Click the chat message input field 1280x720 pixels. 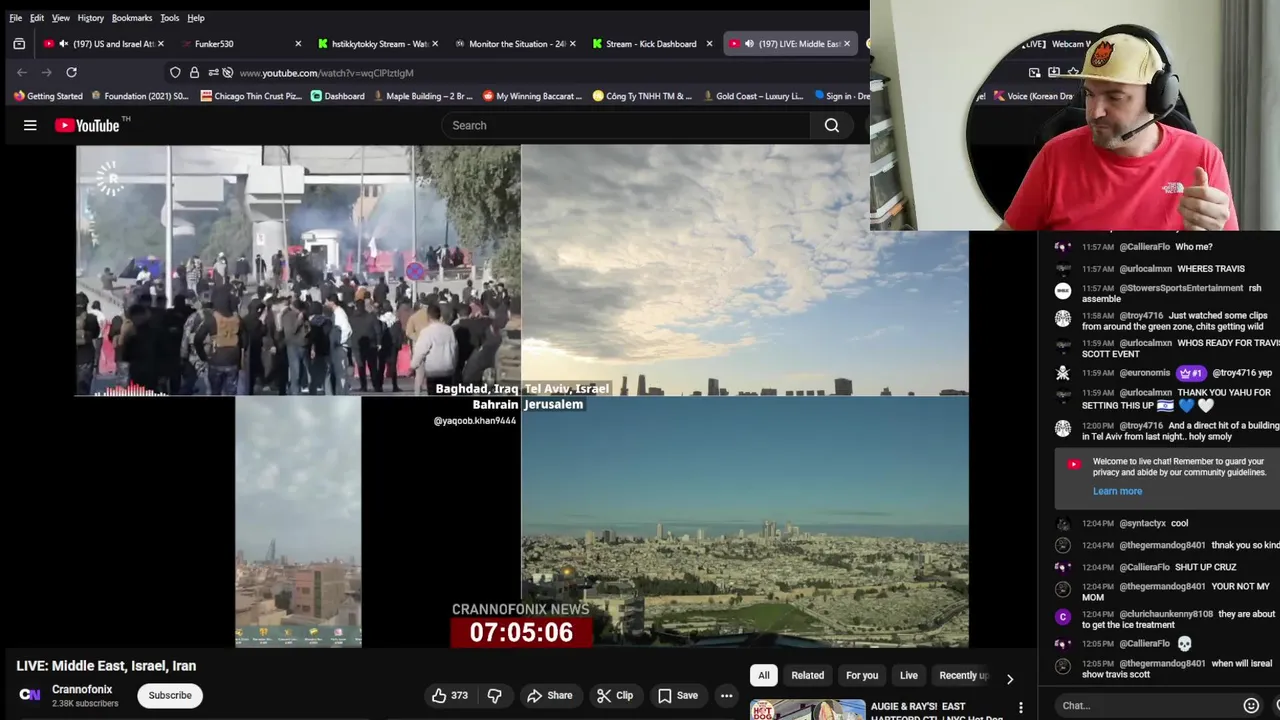1146,705
